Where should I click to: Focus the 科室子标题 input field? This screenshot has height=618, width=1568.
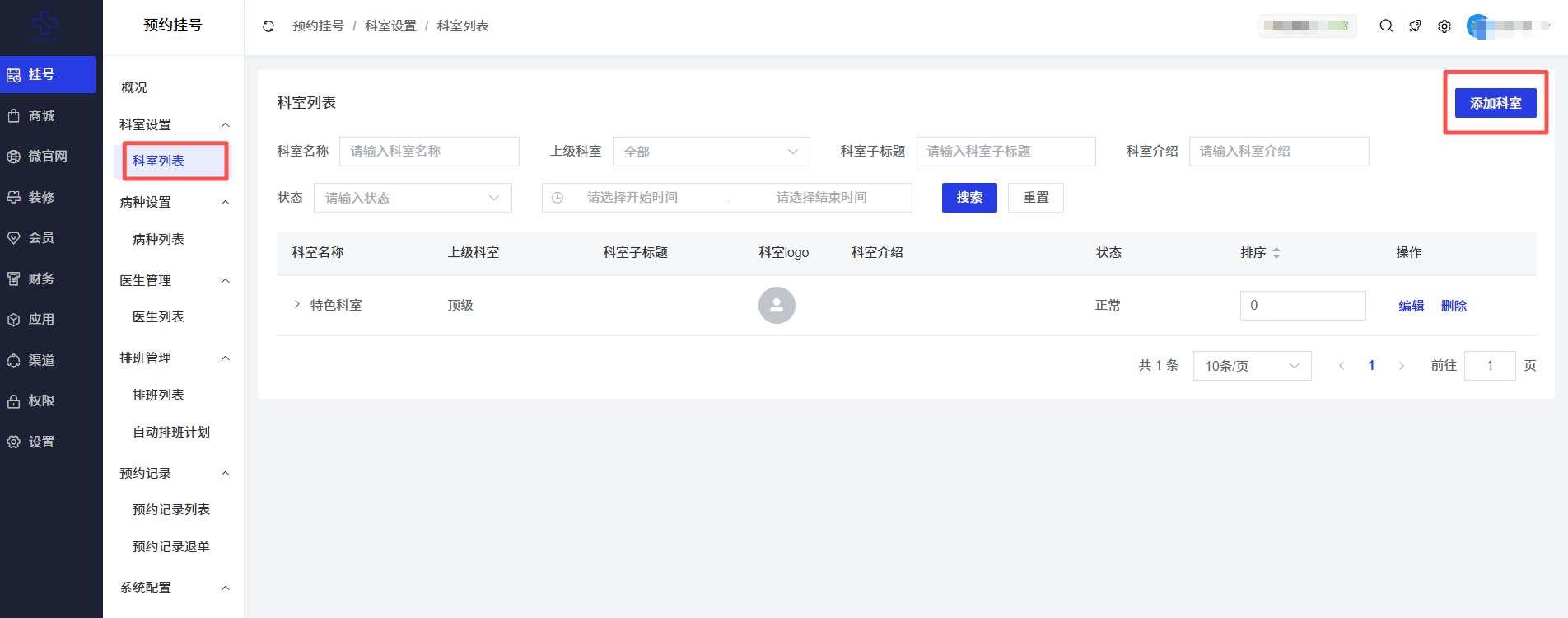pos(1006,151)
